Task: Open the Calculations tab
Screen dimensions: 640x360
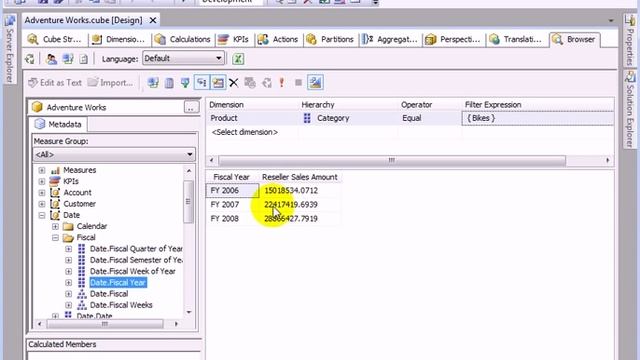Action: coord(182,40)
